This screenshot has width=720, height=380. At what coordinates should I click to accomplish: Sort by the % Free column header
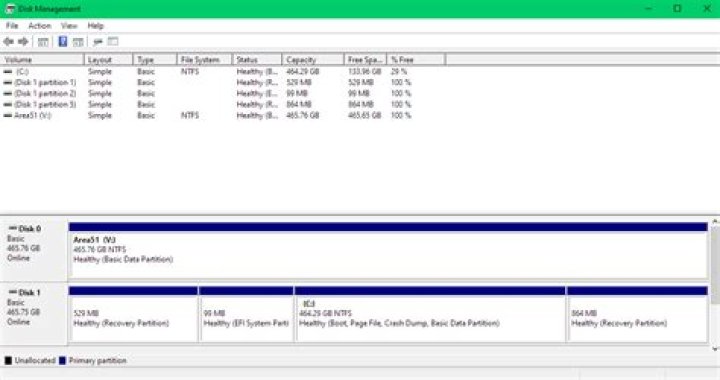click(x=416, y=60)
